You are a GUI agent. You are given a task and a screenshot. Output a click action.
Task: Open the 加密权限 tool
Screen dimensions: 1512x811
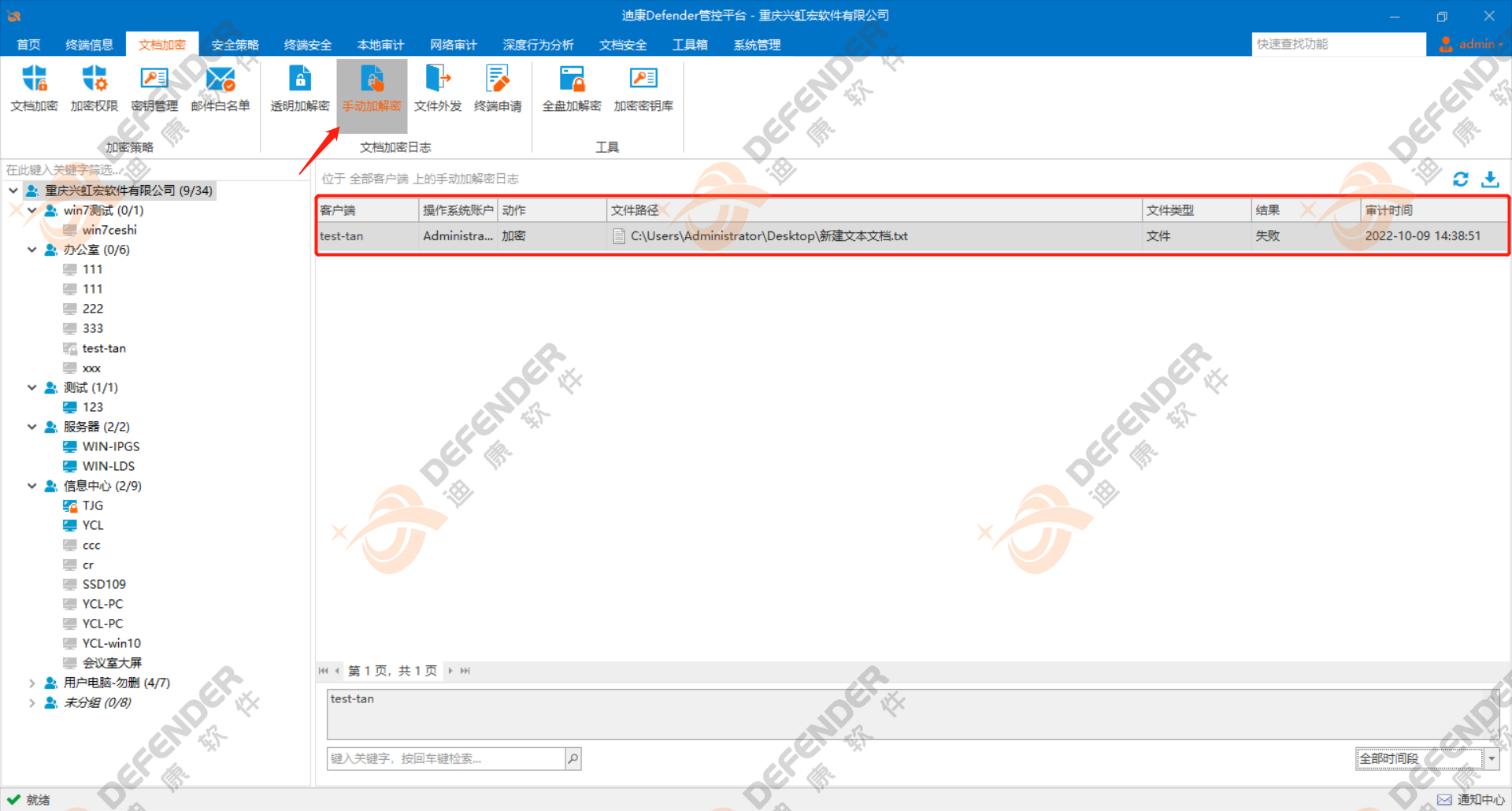[94, 88]
